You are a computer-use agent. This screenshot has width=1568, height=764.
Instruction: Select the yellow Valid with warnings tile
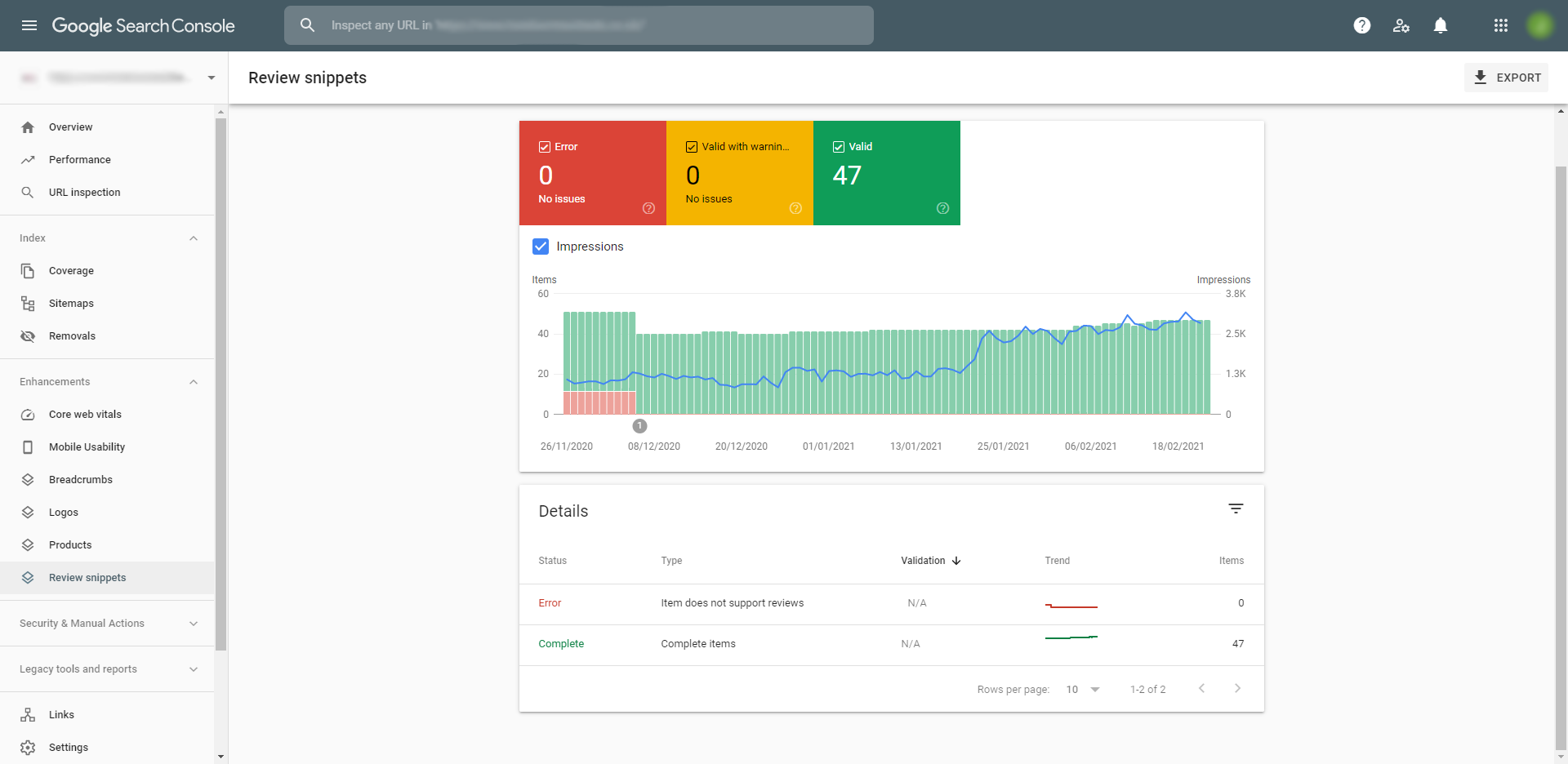tap(740, 173)
